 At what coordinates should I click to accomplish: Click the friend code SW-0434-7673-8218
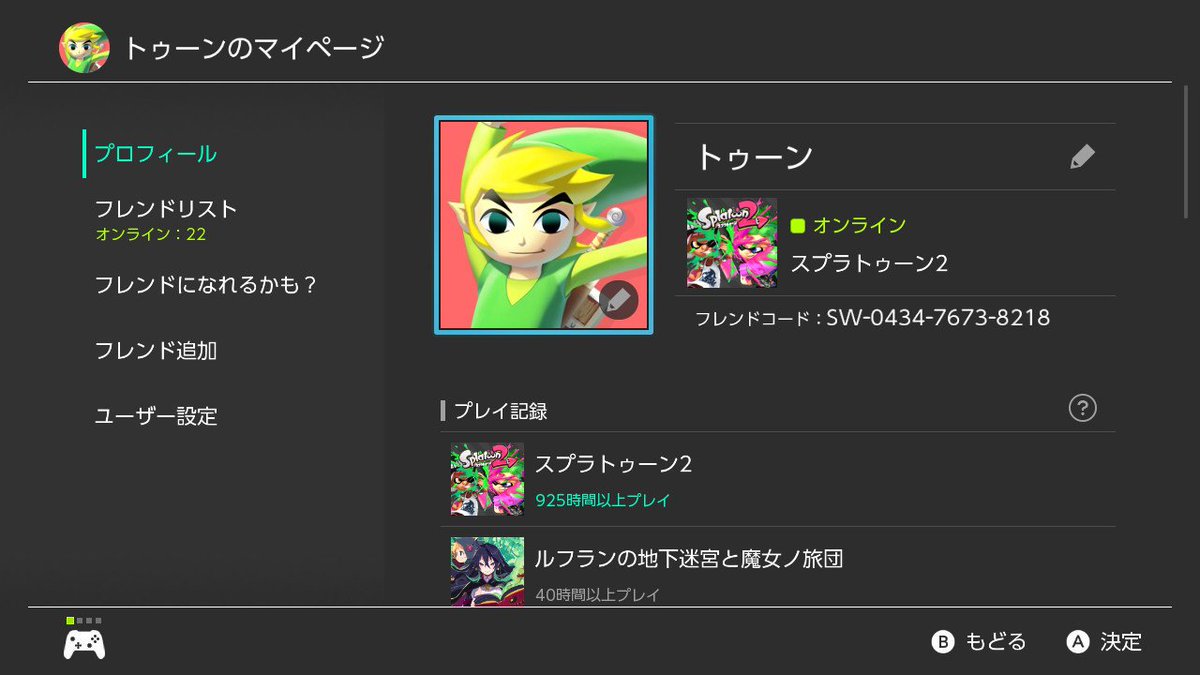click(938, 318)
